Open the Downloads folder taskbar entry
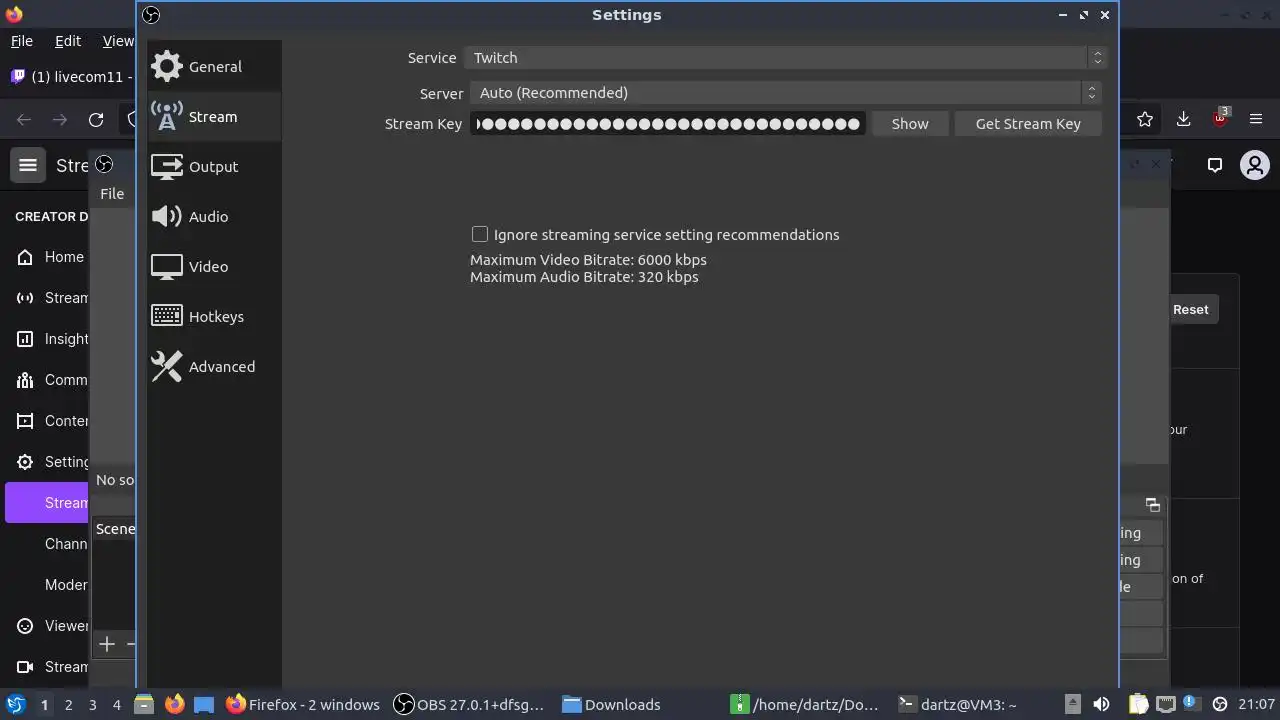This screenshot has height=720, width=1280. click(x=612, y=704)
